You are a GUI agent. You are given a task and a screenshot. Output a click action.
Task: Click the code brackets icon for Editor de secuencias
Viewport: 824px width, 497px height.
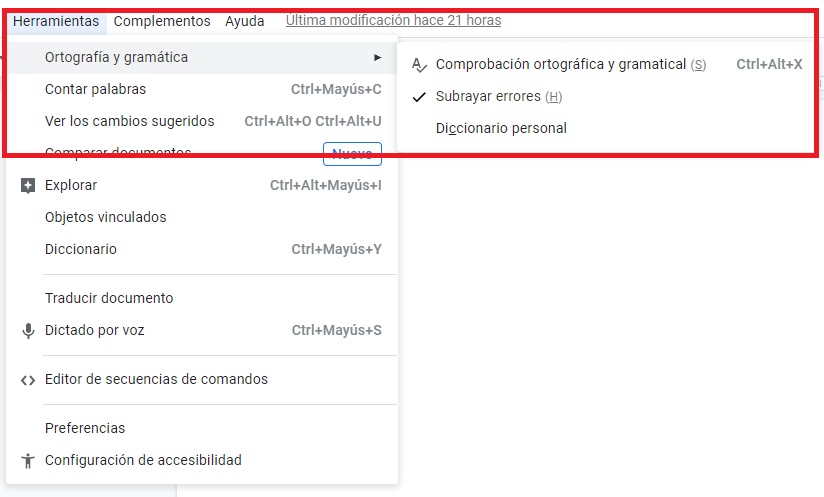[x=28, y=380]
